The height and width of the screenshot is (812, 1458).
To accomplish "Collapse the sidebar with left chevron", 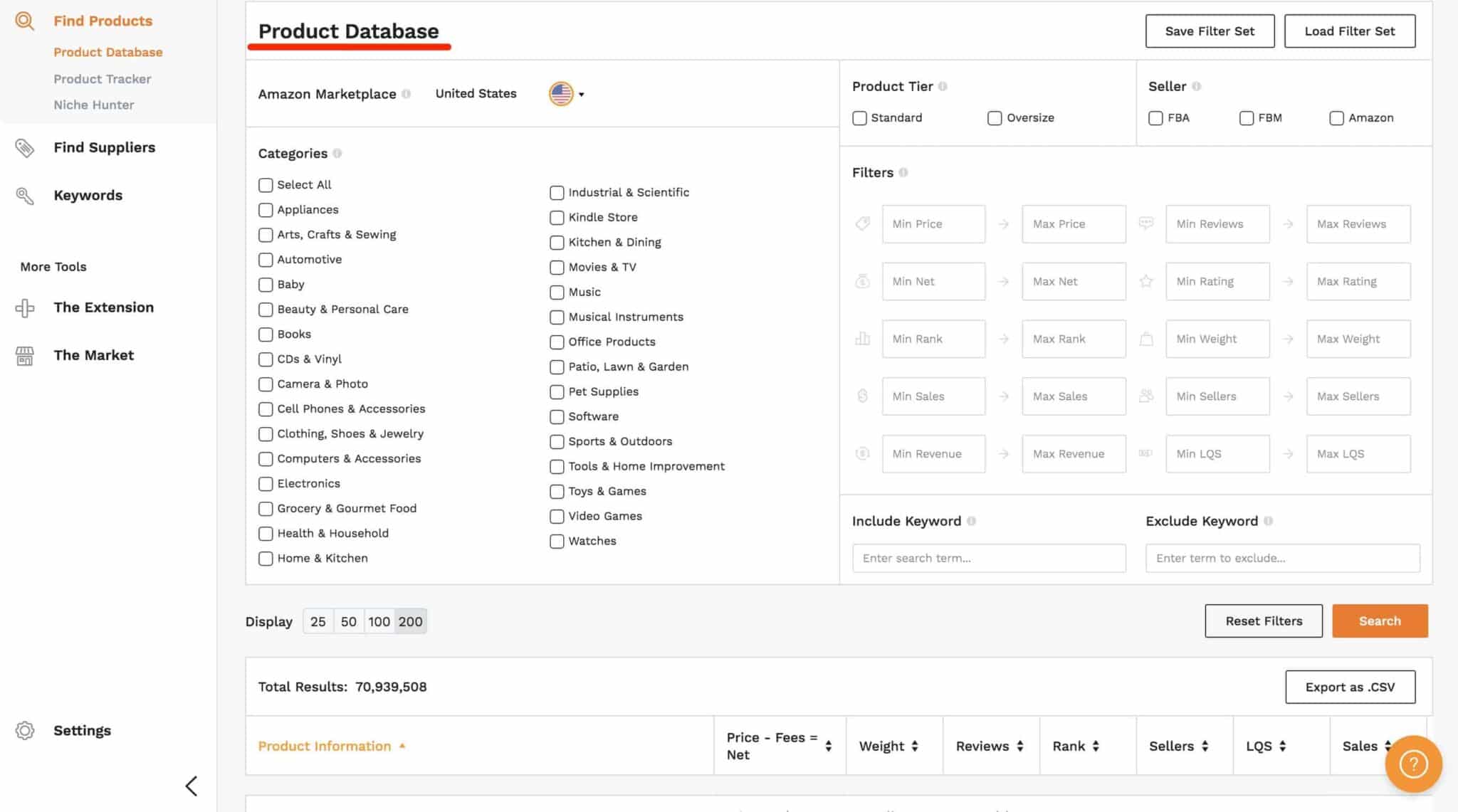I will [x=191, y=786].
